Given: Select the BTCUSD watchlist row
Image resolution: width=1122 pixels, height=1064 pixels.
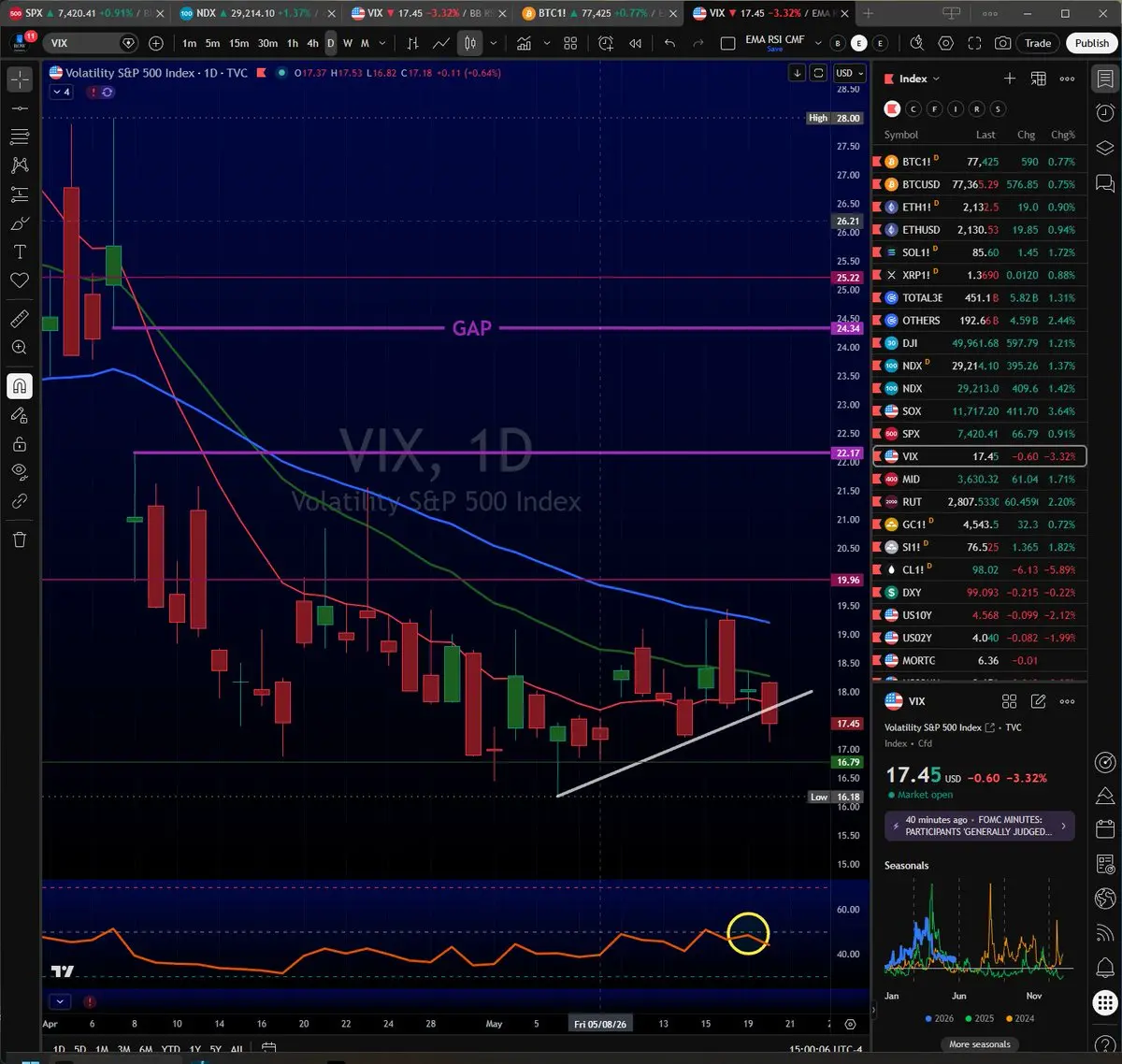Looking at the screenshot, I should (x=979, y=184).
